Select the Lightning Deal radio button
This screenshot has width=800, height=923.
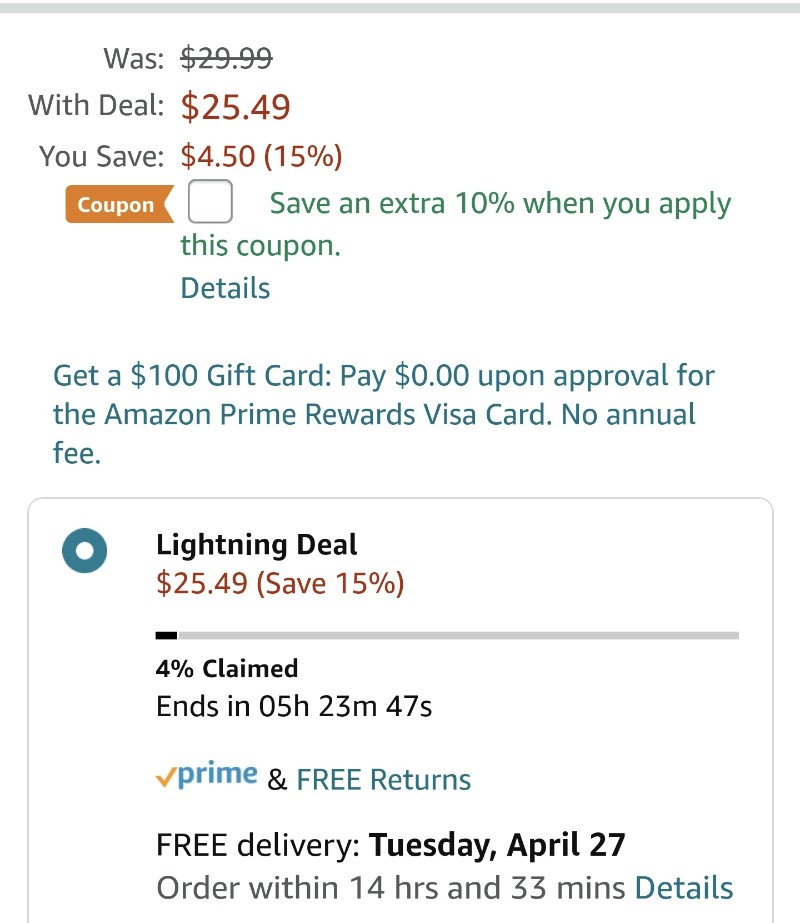[x=85, y=550]
